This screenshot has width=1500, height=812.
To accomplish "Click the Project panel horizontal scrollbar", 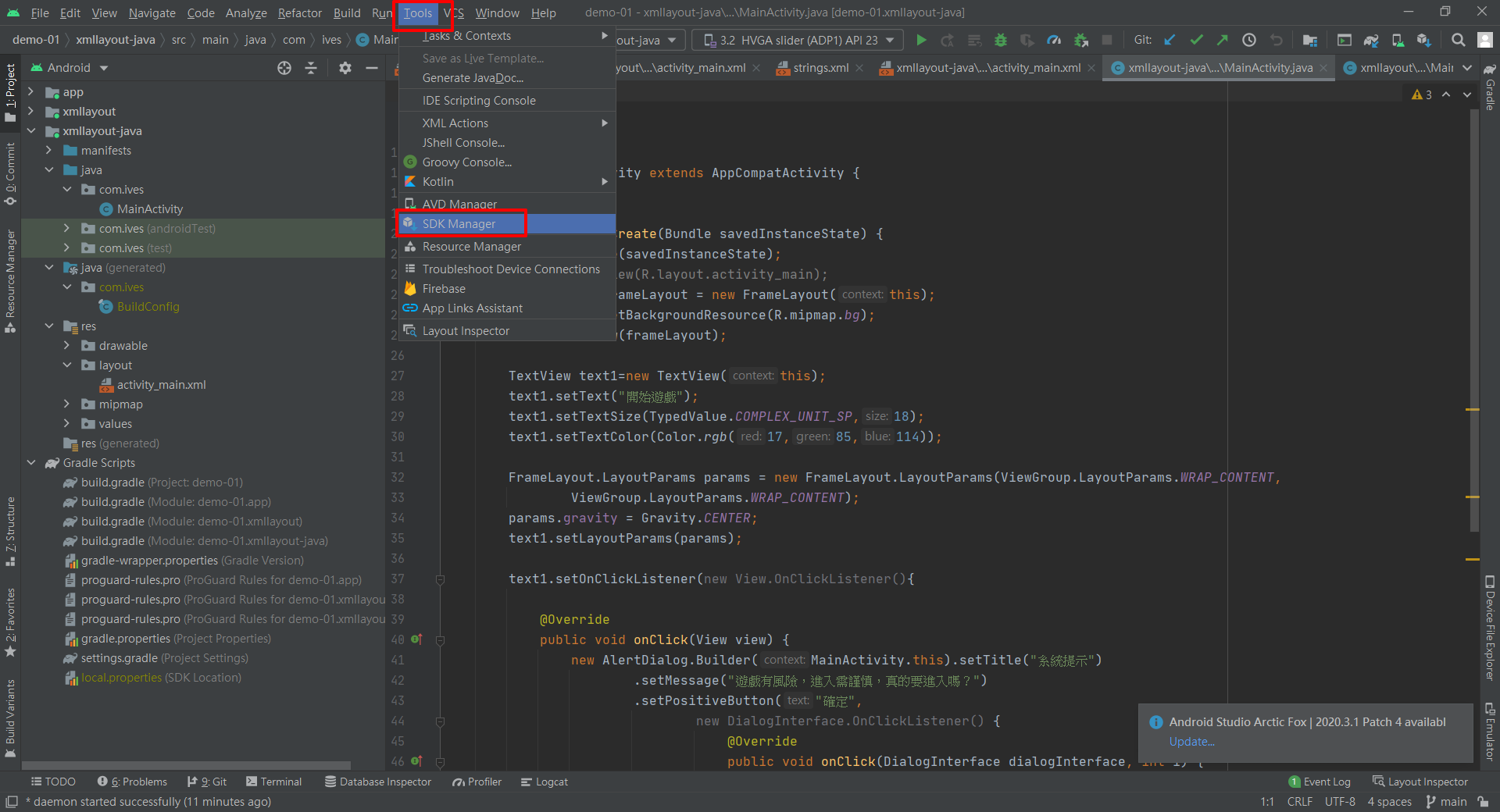I will (186, 766).
